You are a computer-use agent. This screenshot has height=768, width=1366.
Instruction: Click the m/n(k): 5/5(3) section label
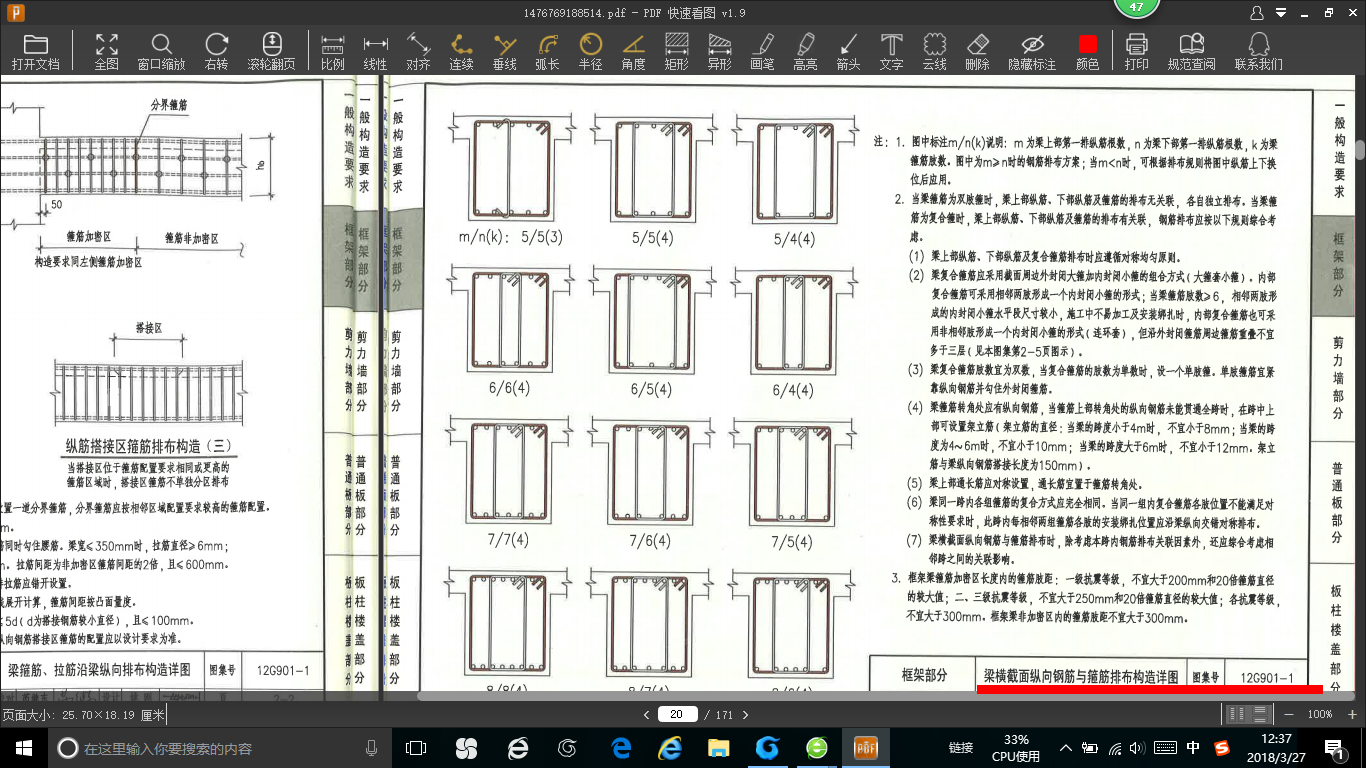(x=511, y=237)
